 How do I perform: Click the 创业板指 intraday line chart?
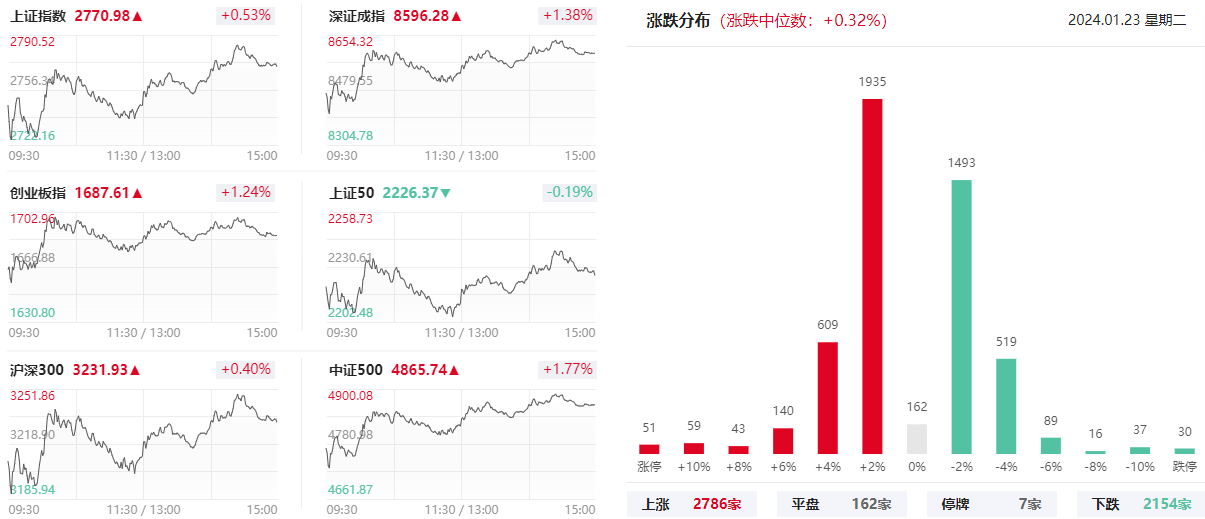click(x=143, y=265)
